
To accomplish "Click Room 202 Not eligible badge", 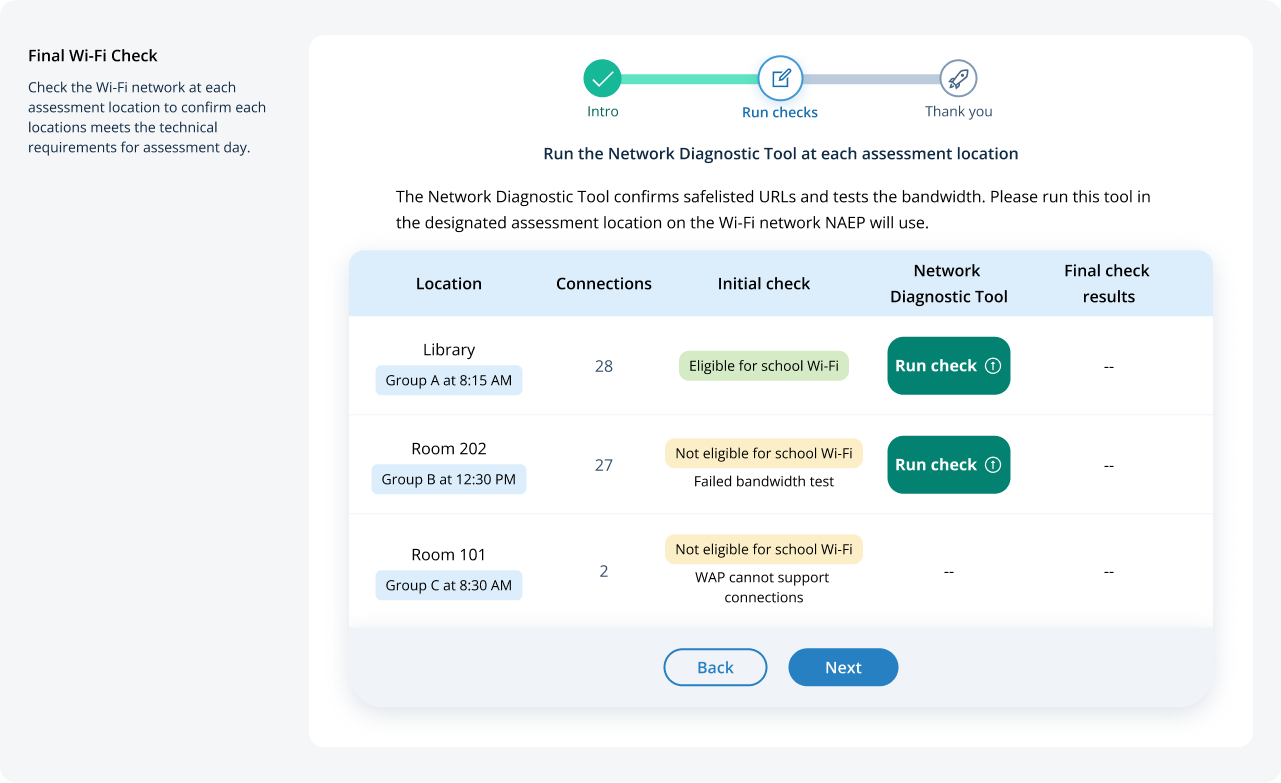I will coord(764,453).
